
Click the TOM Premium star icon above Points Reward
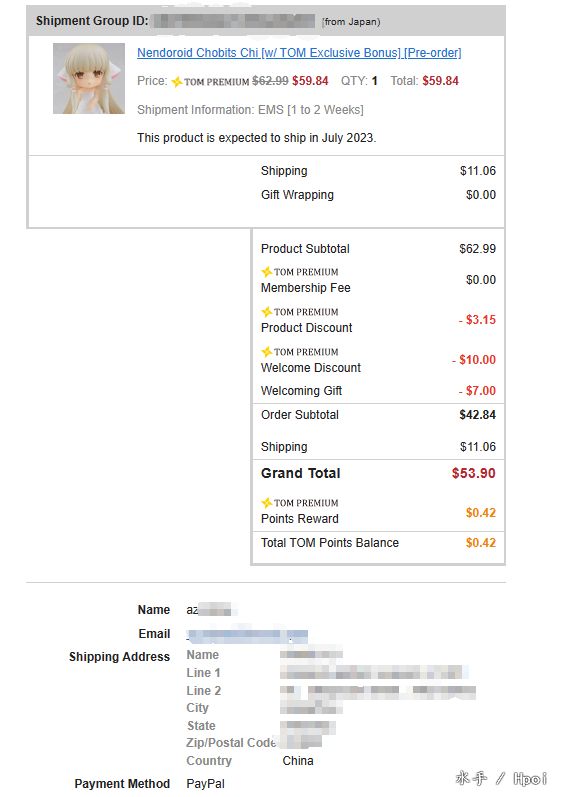click(x=267, y=503)
